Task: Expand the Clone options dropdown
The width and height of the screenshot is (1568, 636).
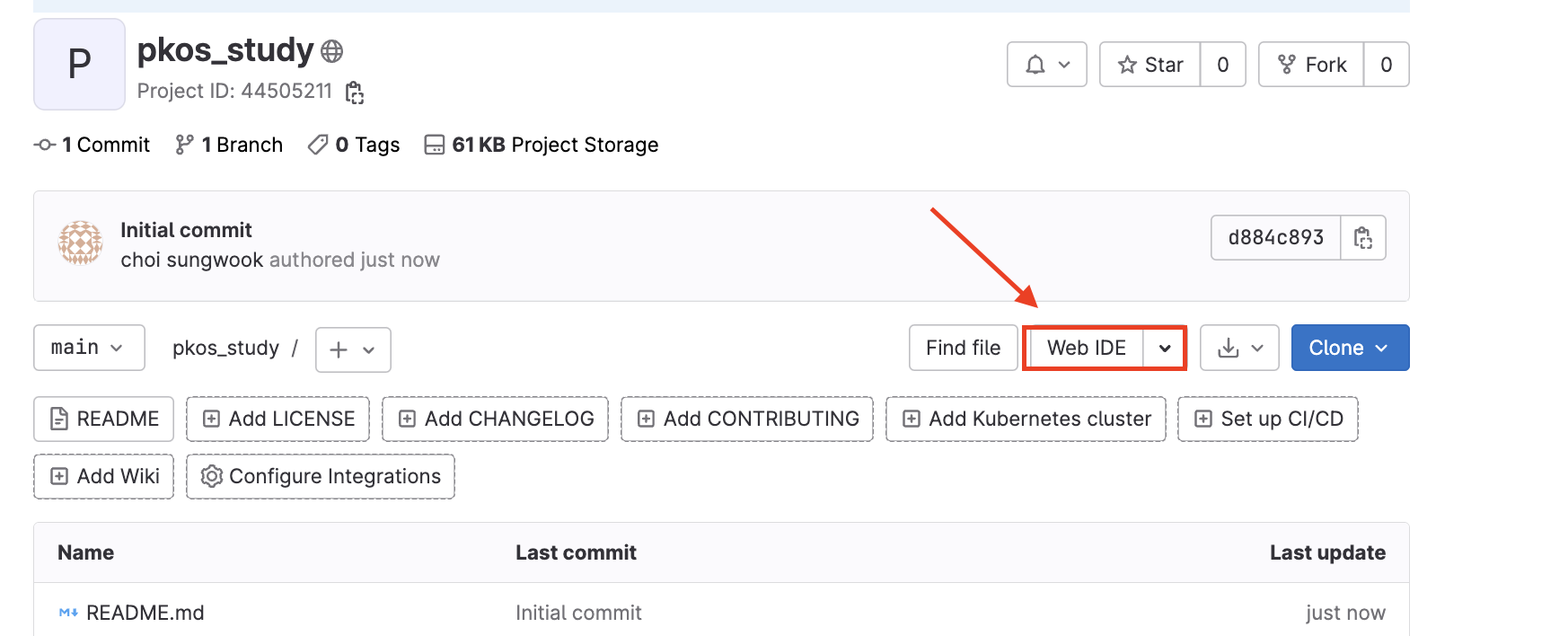Action: click(x=1349, y=349)
